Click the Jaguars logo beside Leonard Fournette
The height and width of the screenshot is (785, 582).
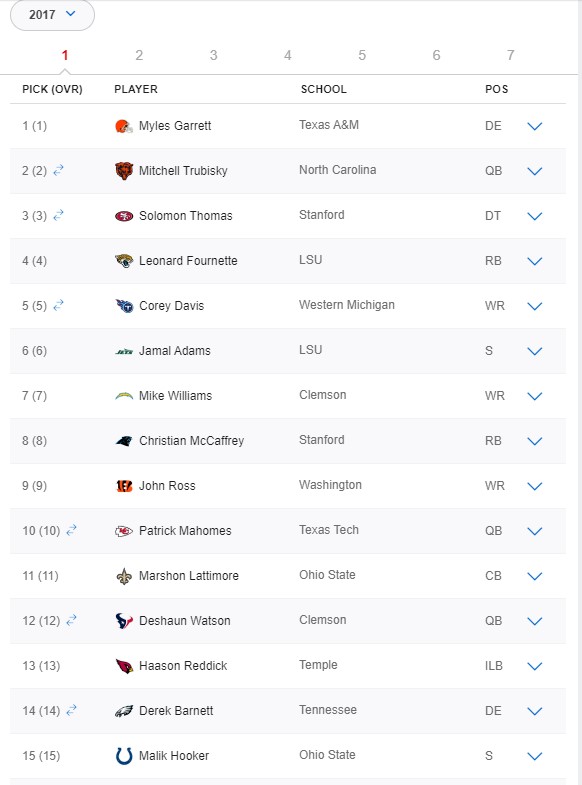coord(124,261)
